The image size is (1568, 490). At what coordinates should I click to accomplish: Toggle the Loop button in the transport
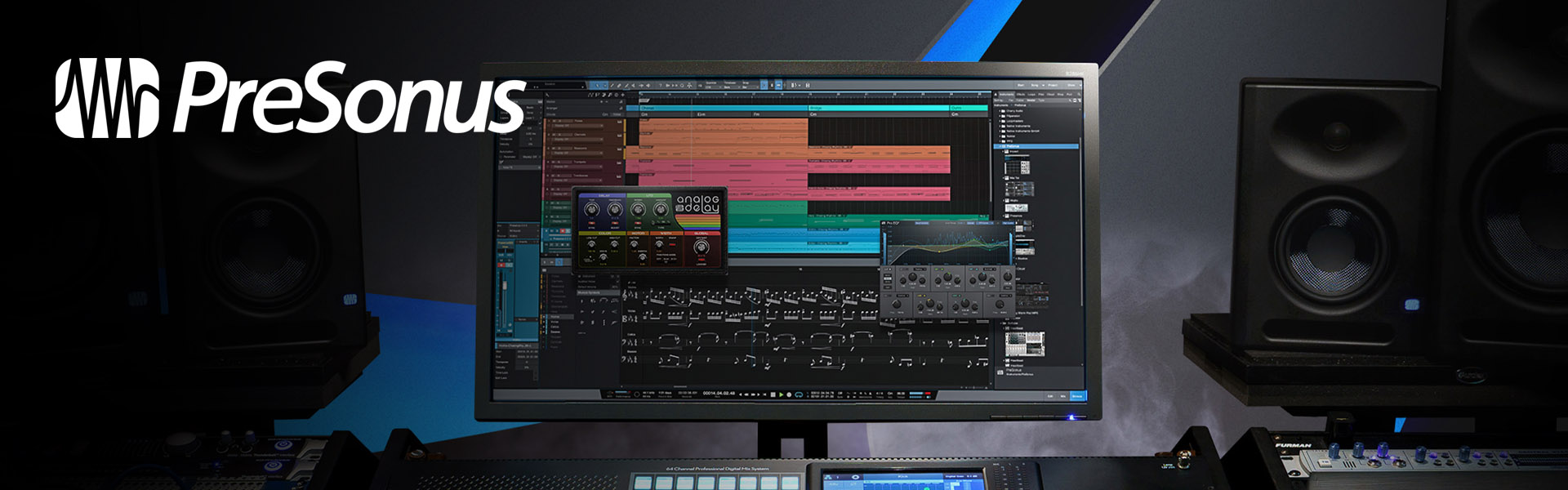pos(799,394)
